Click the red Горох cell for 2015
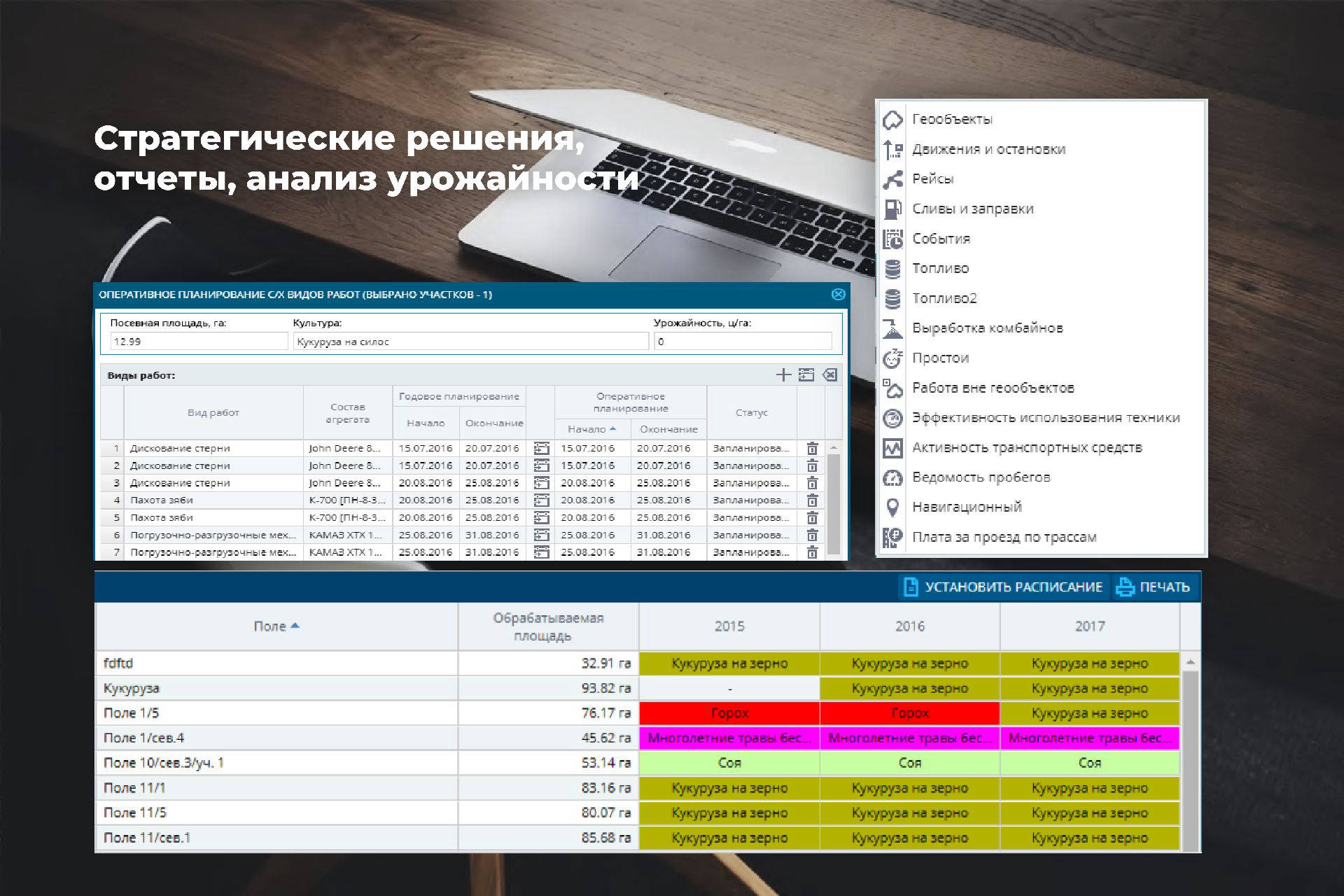 tap(729, 713)
